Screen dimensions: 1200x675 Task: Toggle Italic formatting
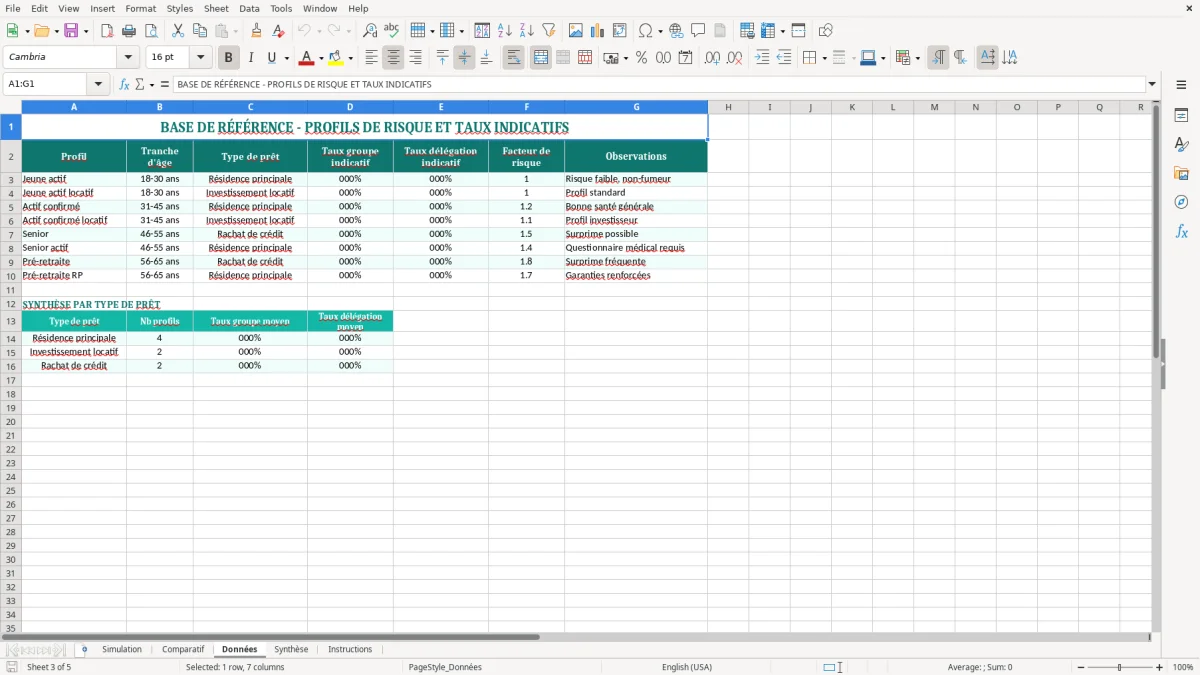[x=250, y=58]
